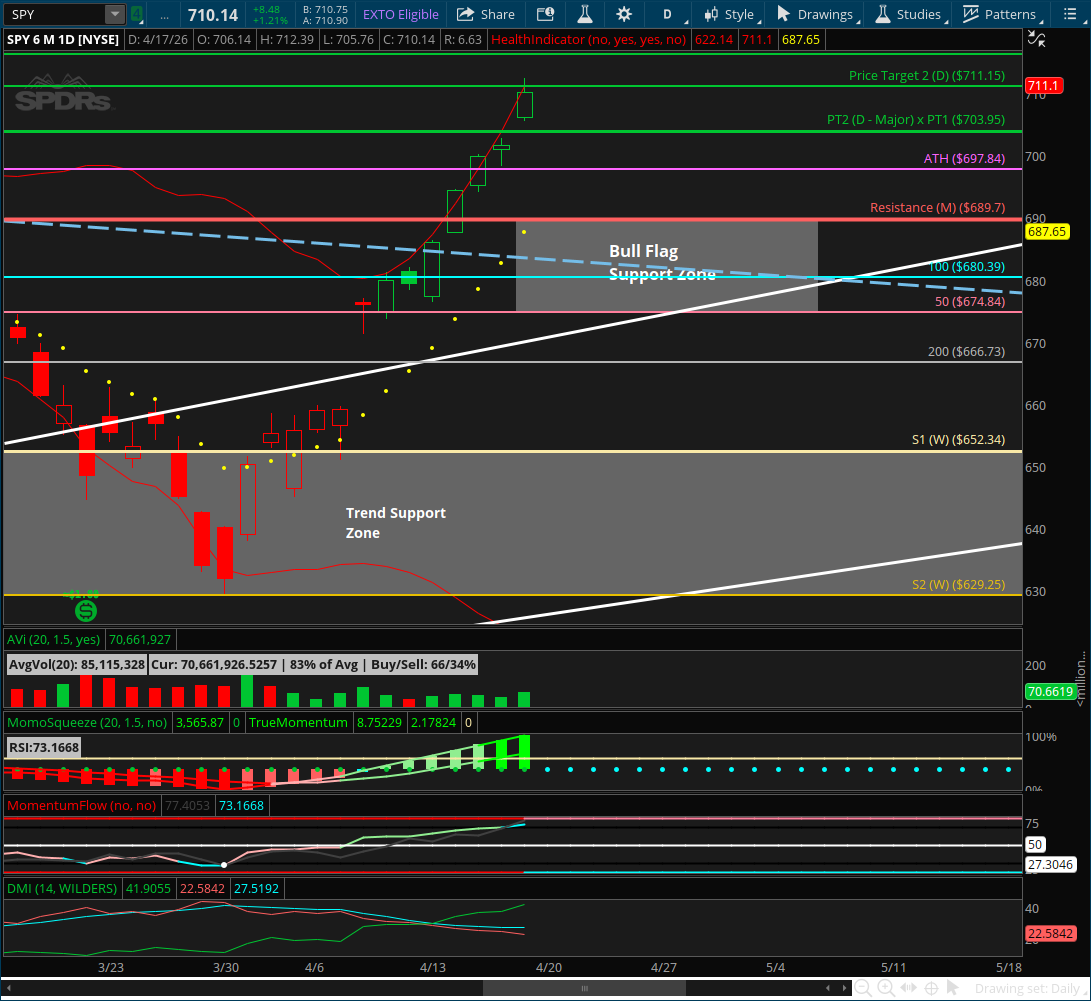Viewport: 1091px width, 1001px height.
Task: Click the Buy/Sell: 66/34% label
Action: tap(424, 664)
